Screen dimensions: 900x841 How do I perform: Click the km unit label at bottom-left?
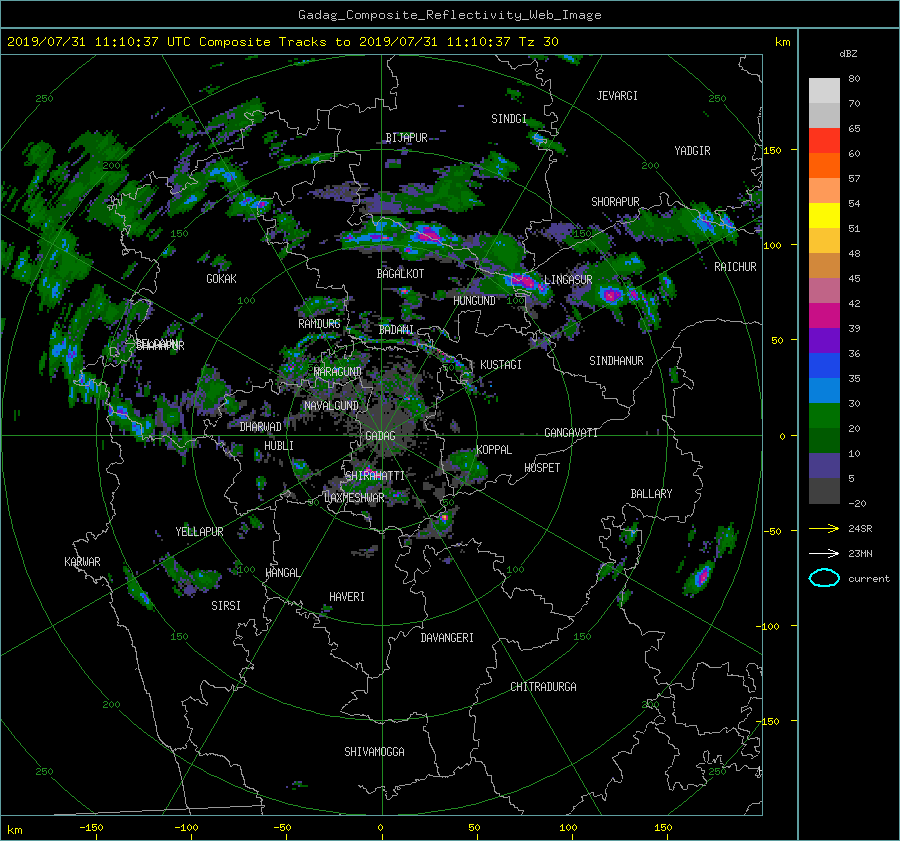[15, 830]
